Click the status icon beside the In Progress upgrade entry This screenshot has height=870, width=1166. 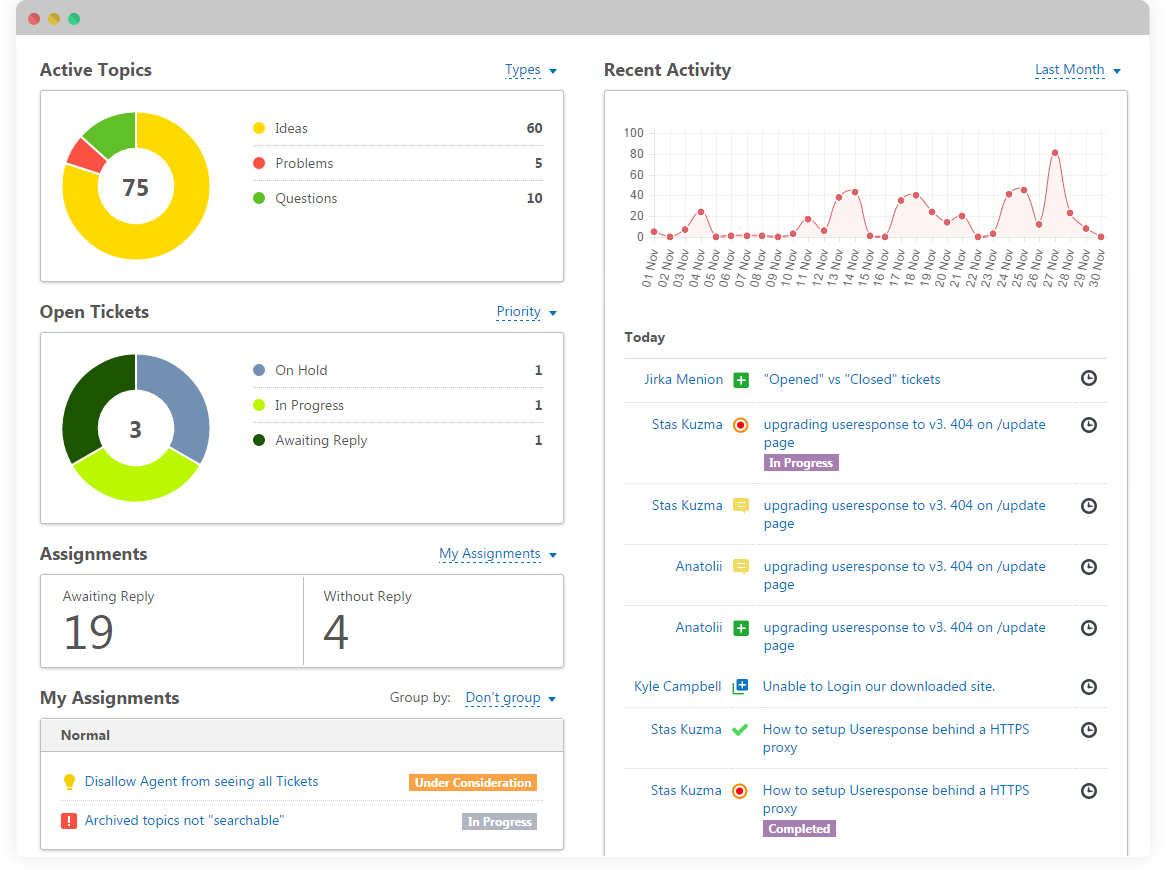click(x=740, y=425)
